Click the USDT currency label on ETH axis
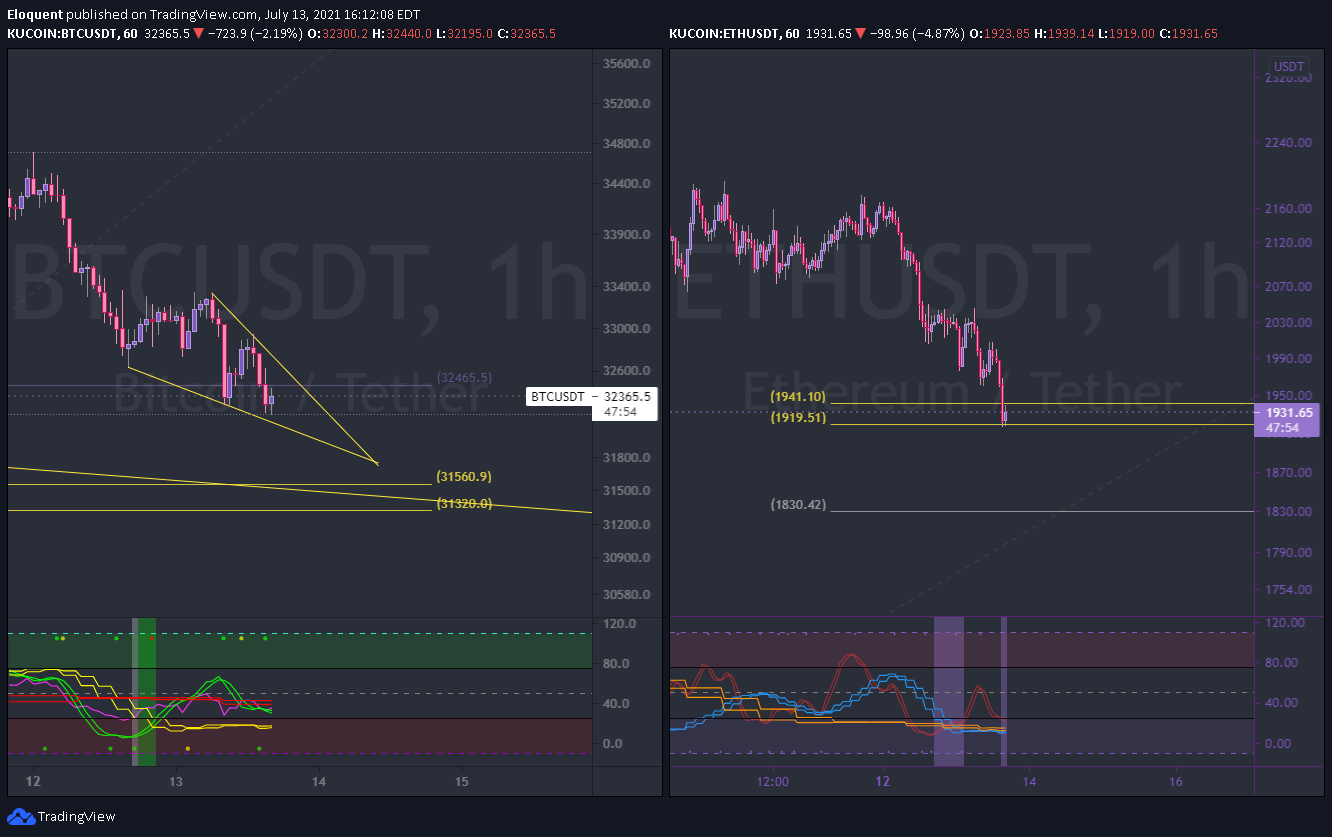This screenshot has width=1332, height=837. point(1288,67)
